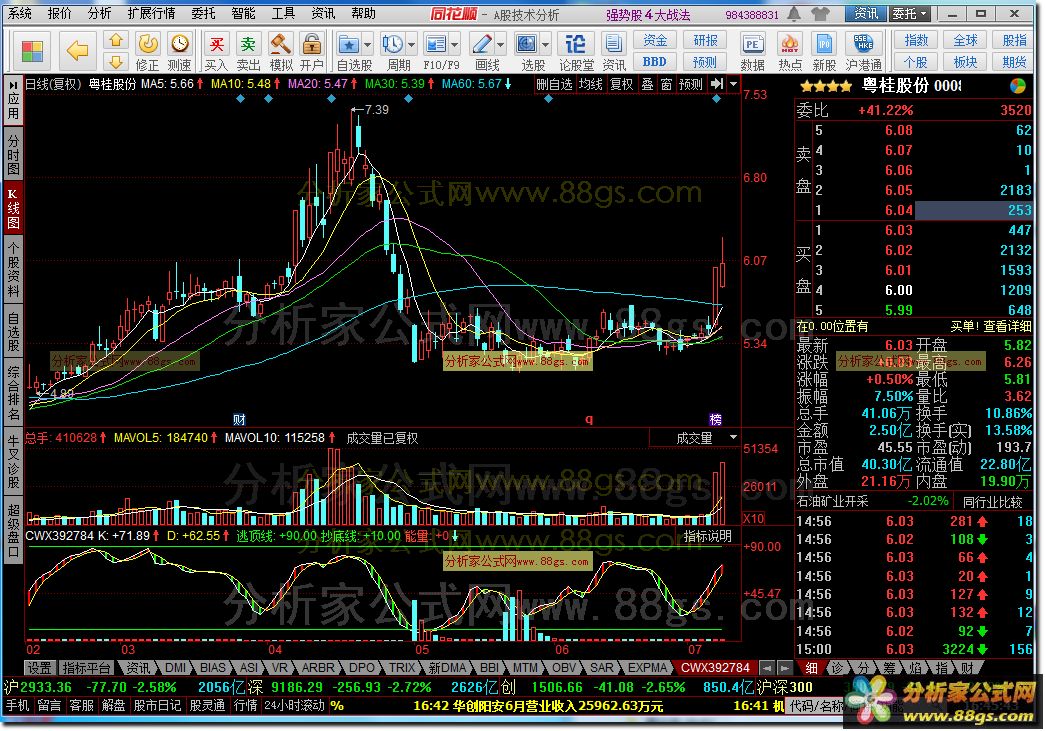Open the 扩展行情 menu

click(151, 13)
